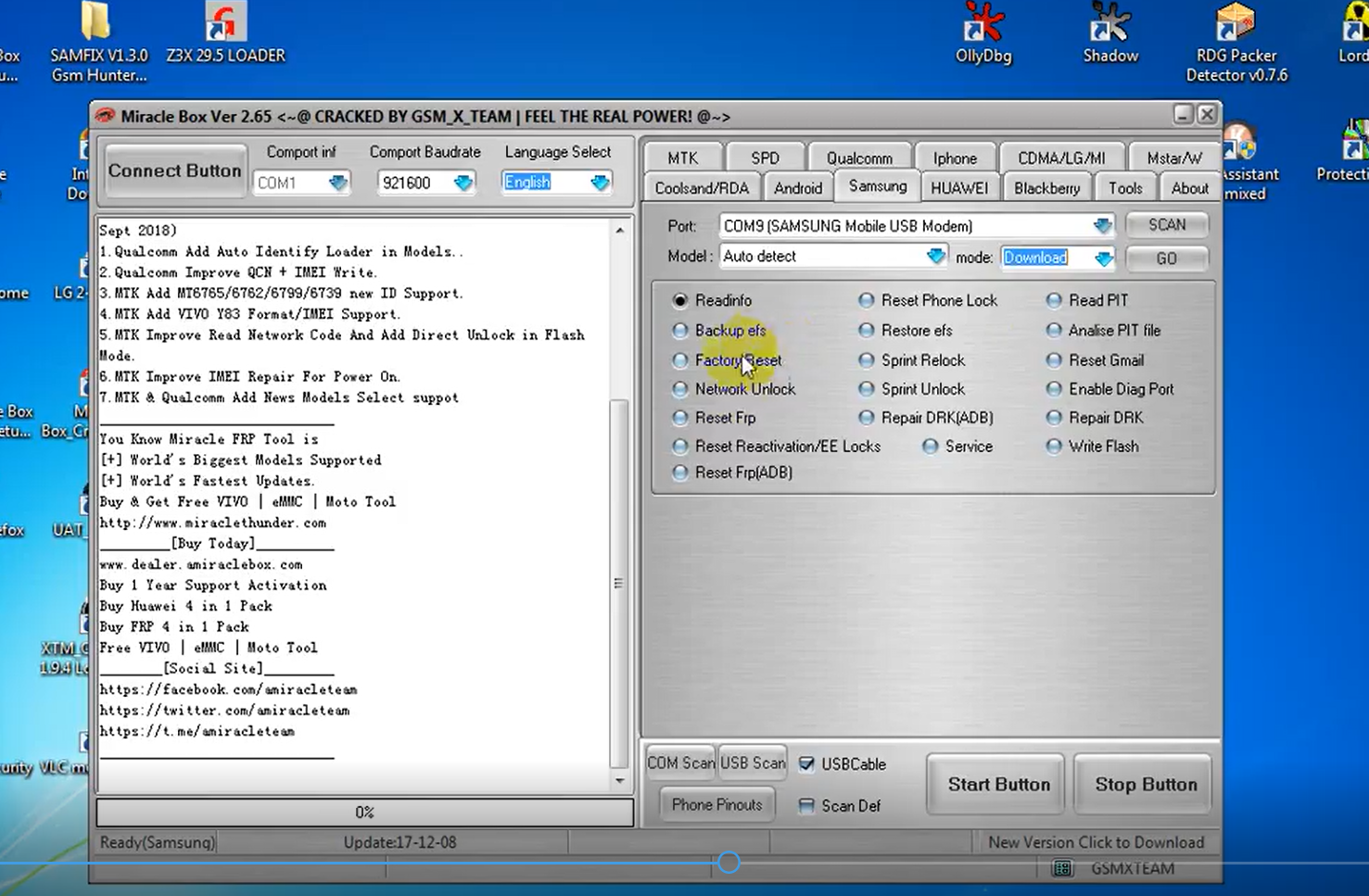
Task: Select the Reset Phone Lock option
Action: (x=867, y=300)
